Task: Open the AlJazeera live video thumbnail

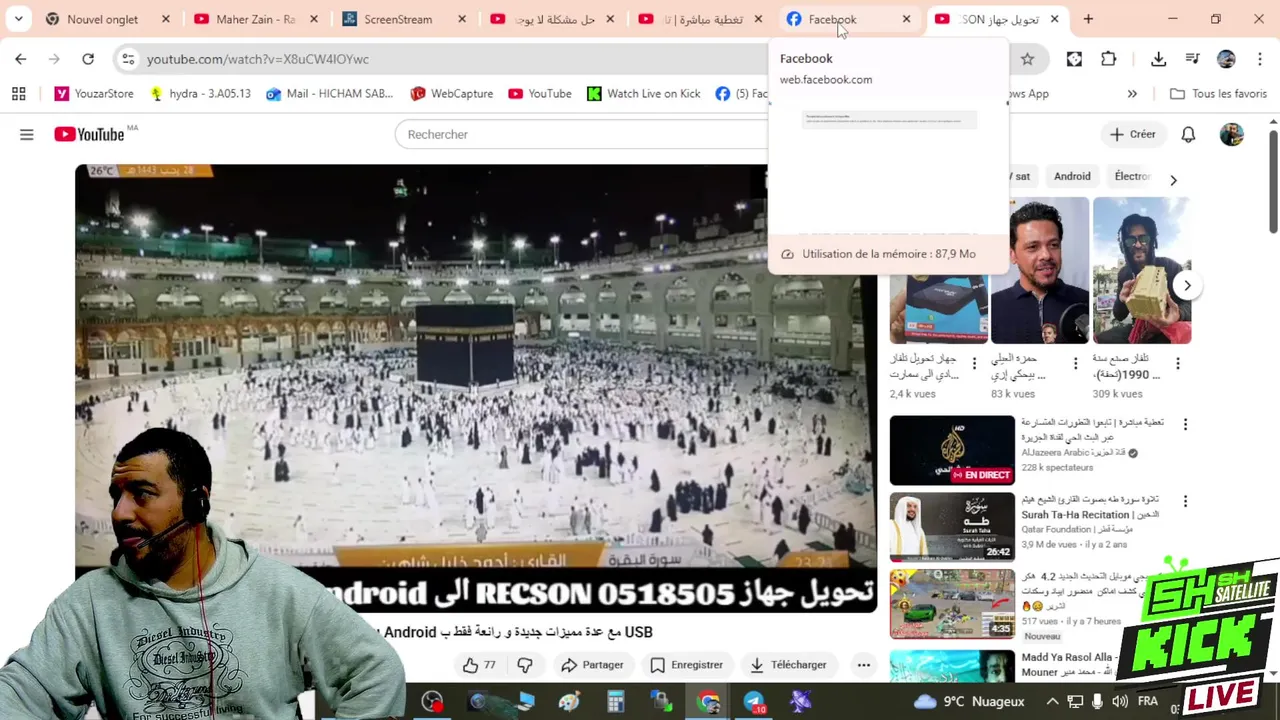Action: pyautogui.click(x=952, y=450)
